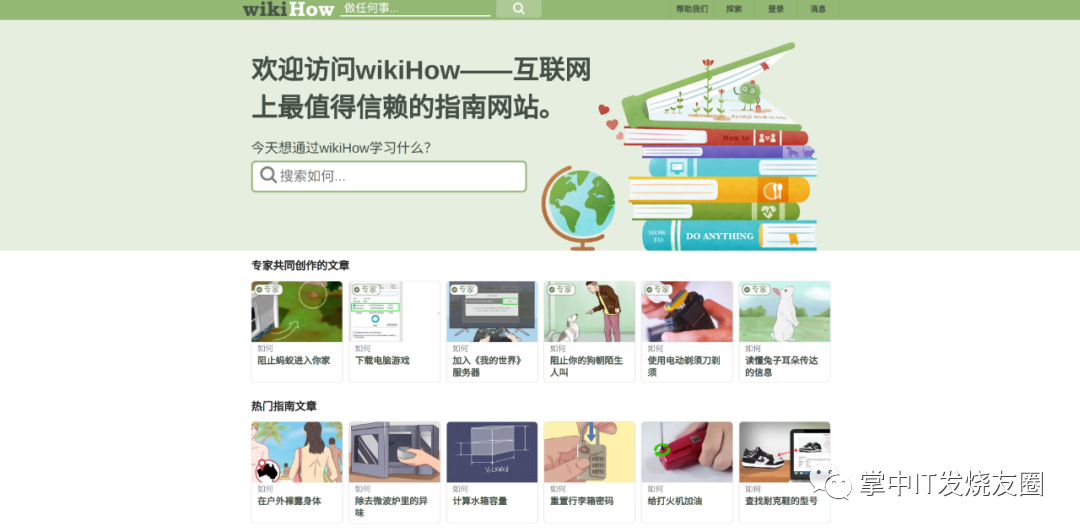Click the 使用电动剃须刀剃须 title link
The width and height of the screenshot is (1080, 532).
click(x=684, y=366)
